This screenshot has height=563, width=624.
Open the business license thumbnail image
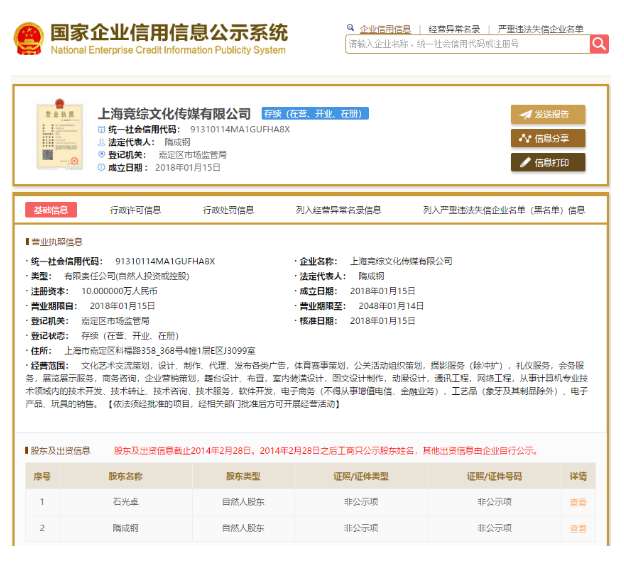pos(60,134)
